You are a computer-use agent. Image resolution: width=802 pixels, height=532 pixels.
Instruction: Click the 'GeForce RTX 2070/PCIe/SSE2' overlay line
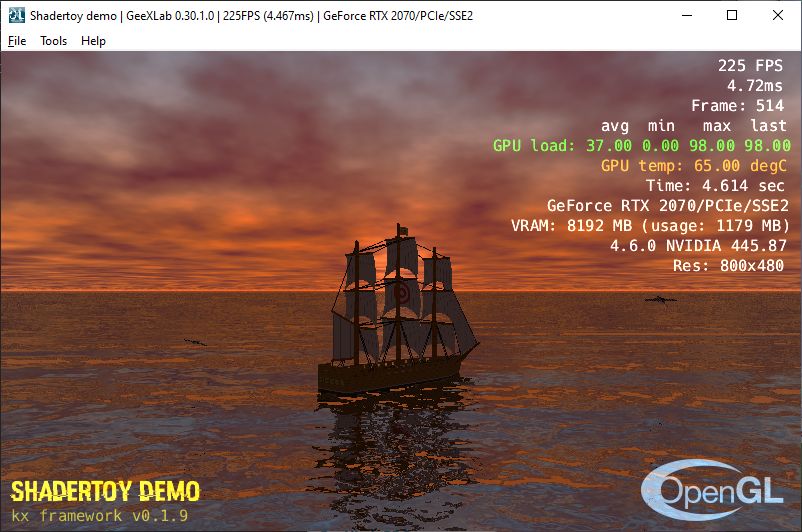[x=667, y=206]
